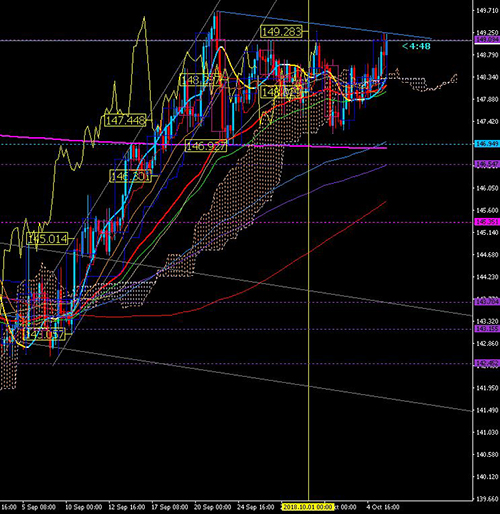Click the highlighted 2018.10.01 00:00 date label
The image size is (500, 514).
tap(307, 507)
